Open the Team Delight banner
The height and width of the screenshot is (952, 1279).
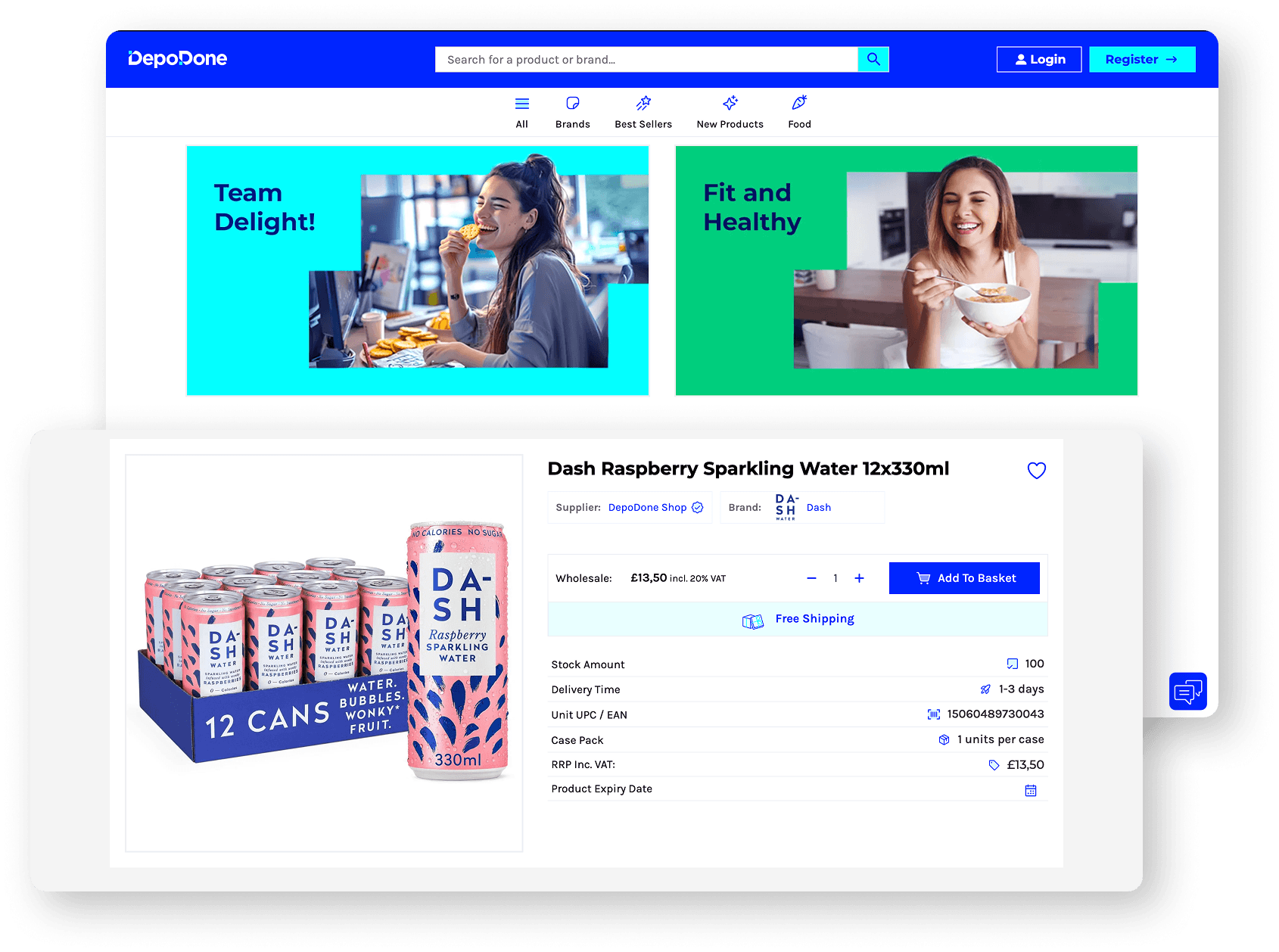[x=418, y=270]
